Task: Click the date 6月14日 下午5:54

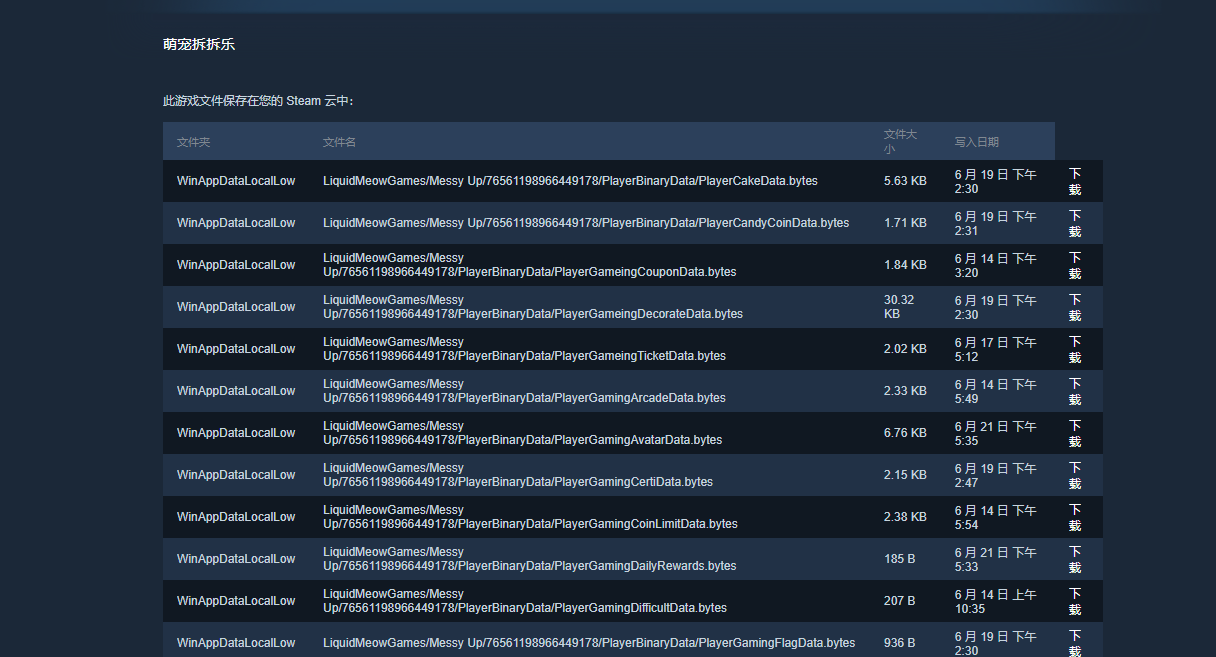Action: coord(996,517)
